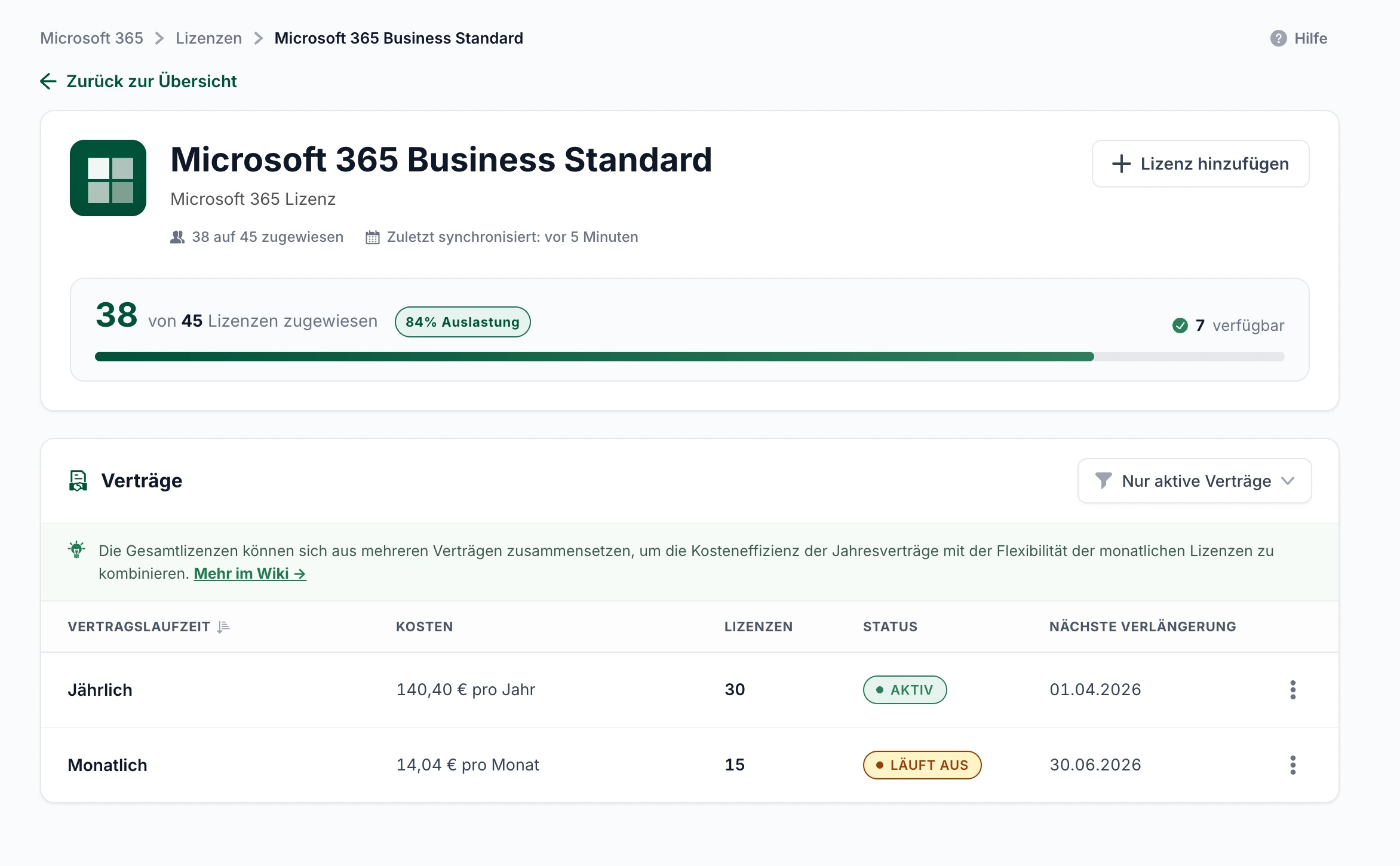The image size is (1400, 866).
Task: Click the Microsoft 365 Lizenz subtitle
Action: click(x=253, y=199)
